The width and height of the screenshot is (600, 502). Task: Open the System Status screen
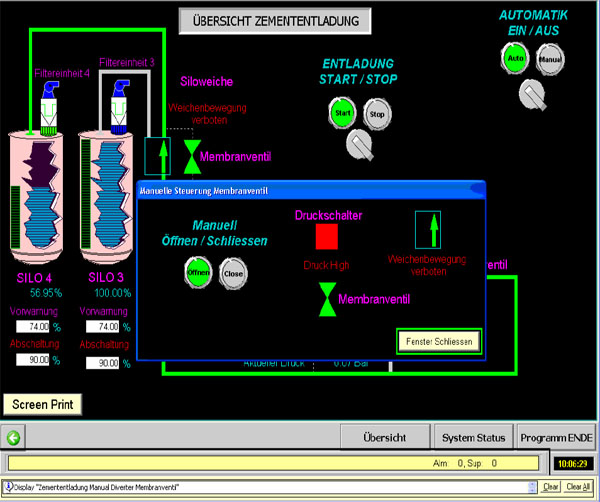[473, 437]
